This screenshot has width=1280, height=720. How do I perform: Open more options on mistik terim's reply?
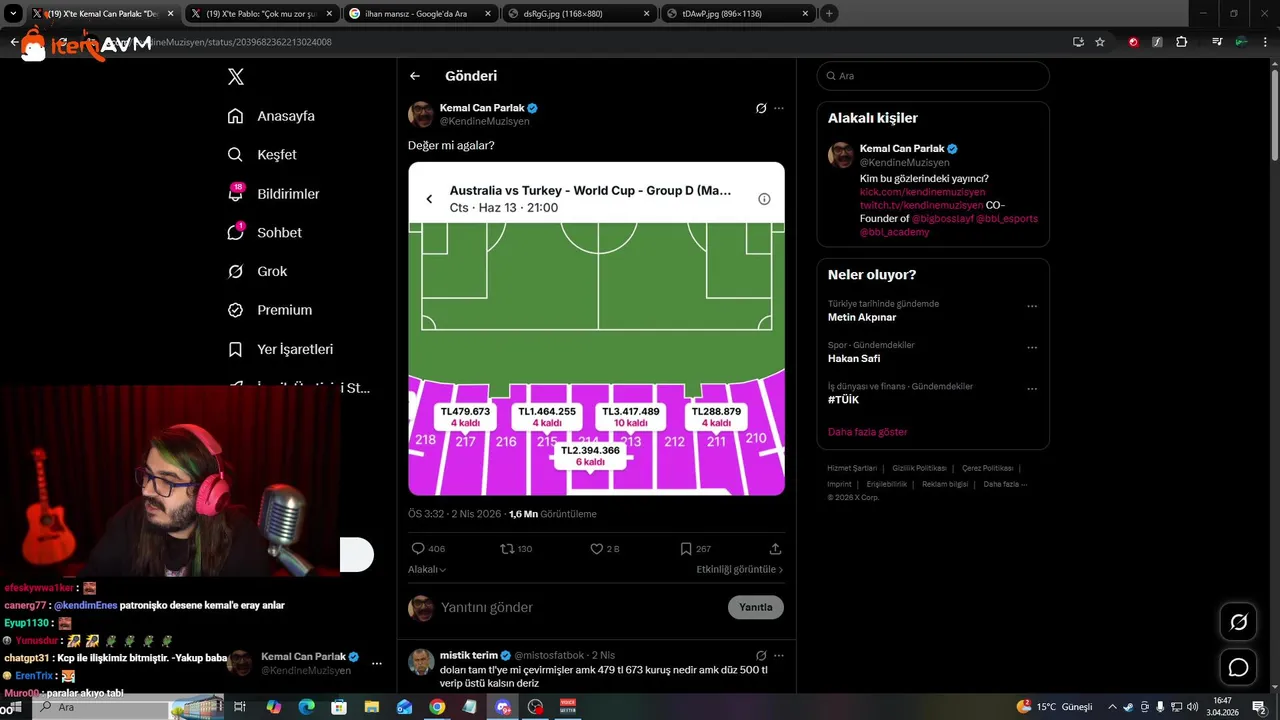tap(779, 656)
